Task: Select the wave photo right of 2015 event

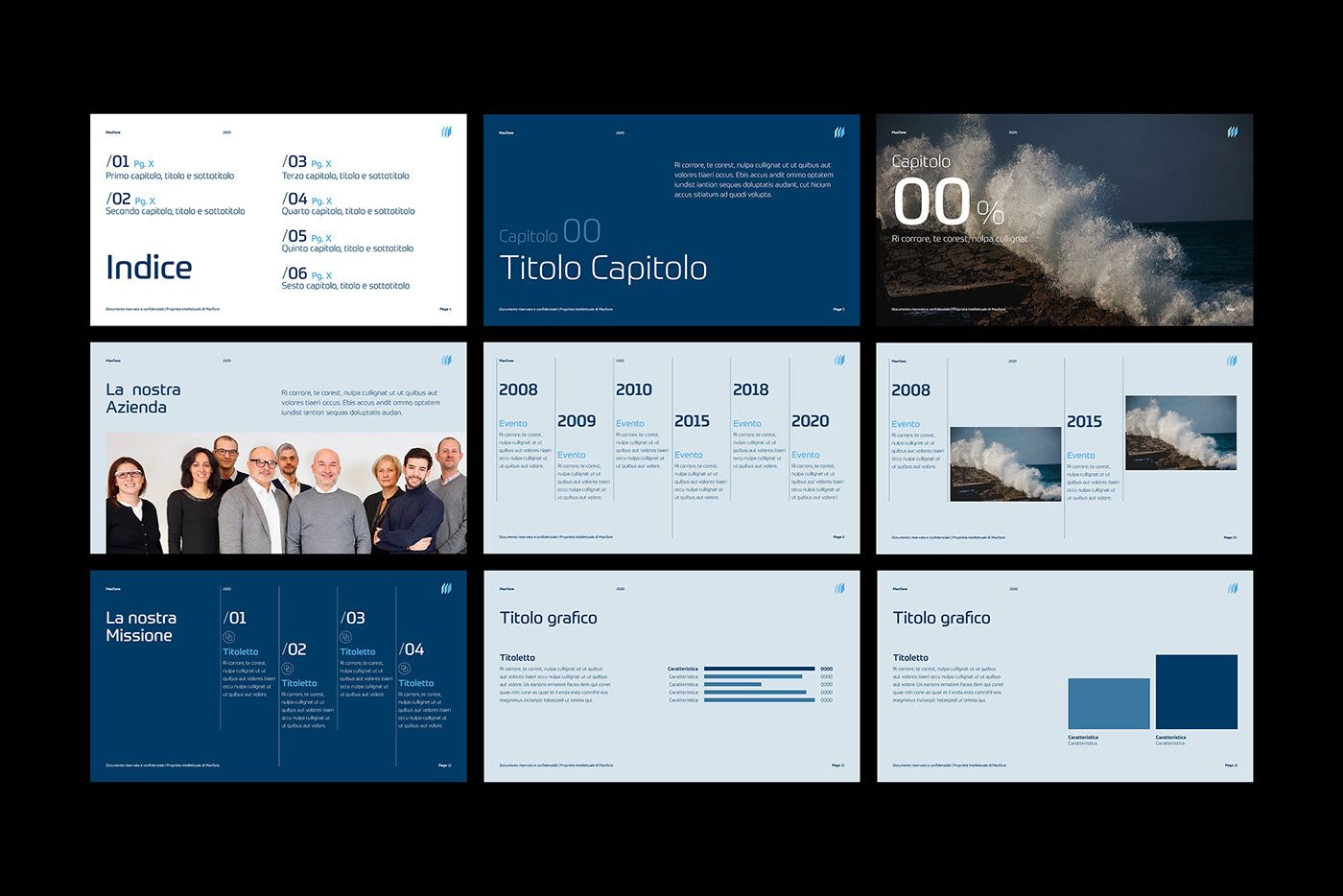Action: click(1181, 433)
